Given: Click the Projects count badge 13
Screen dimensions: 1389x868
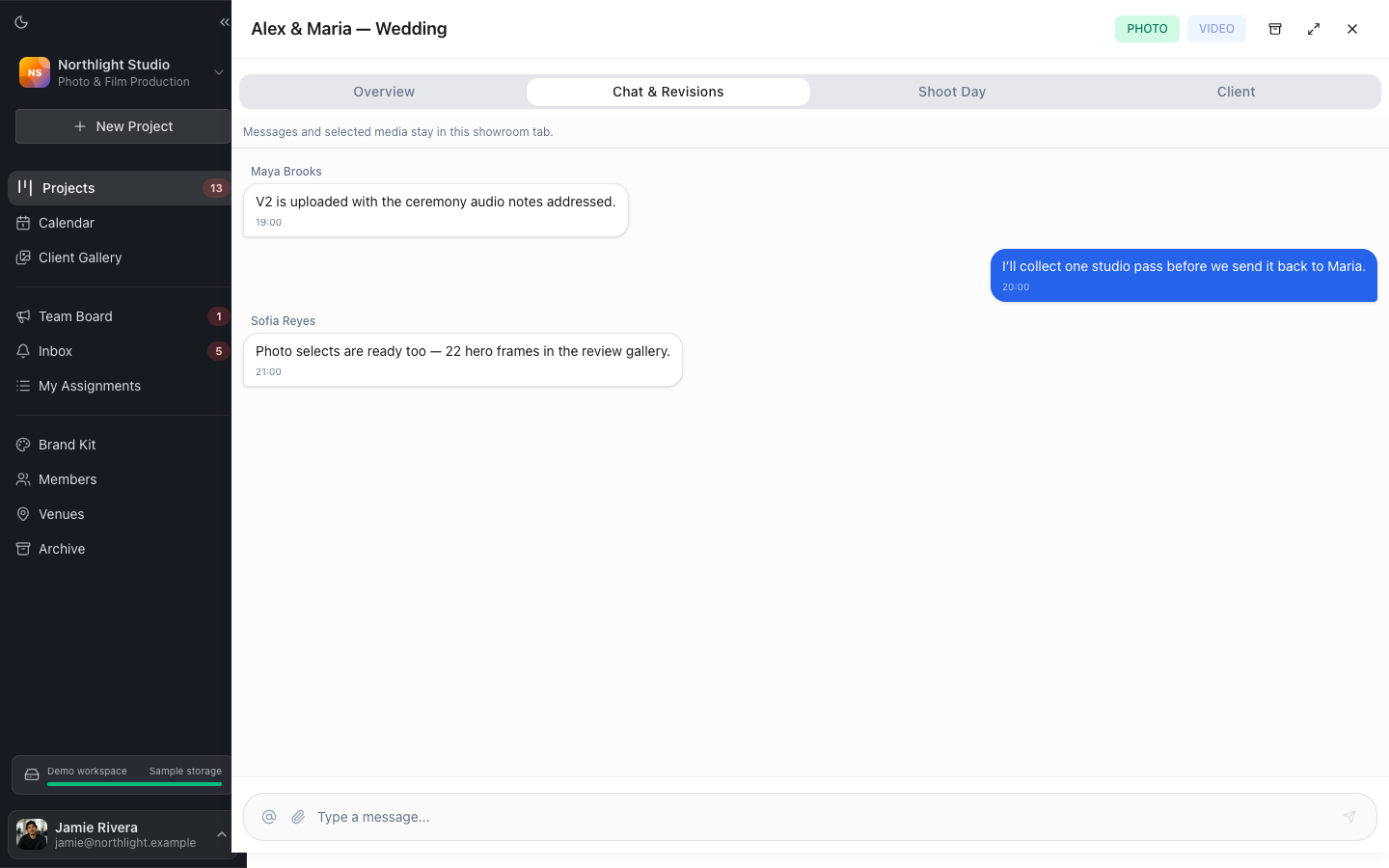Looking at the screenshot, I should pos(216,188).
